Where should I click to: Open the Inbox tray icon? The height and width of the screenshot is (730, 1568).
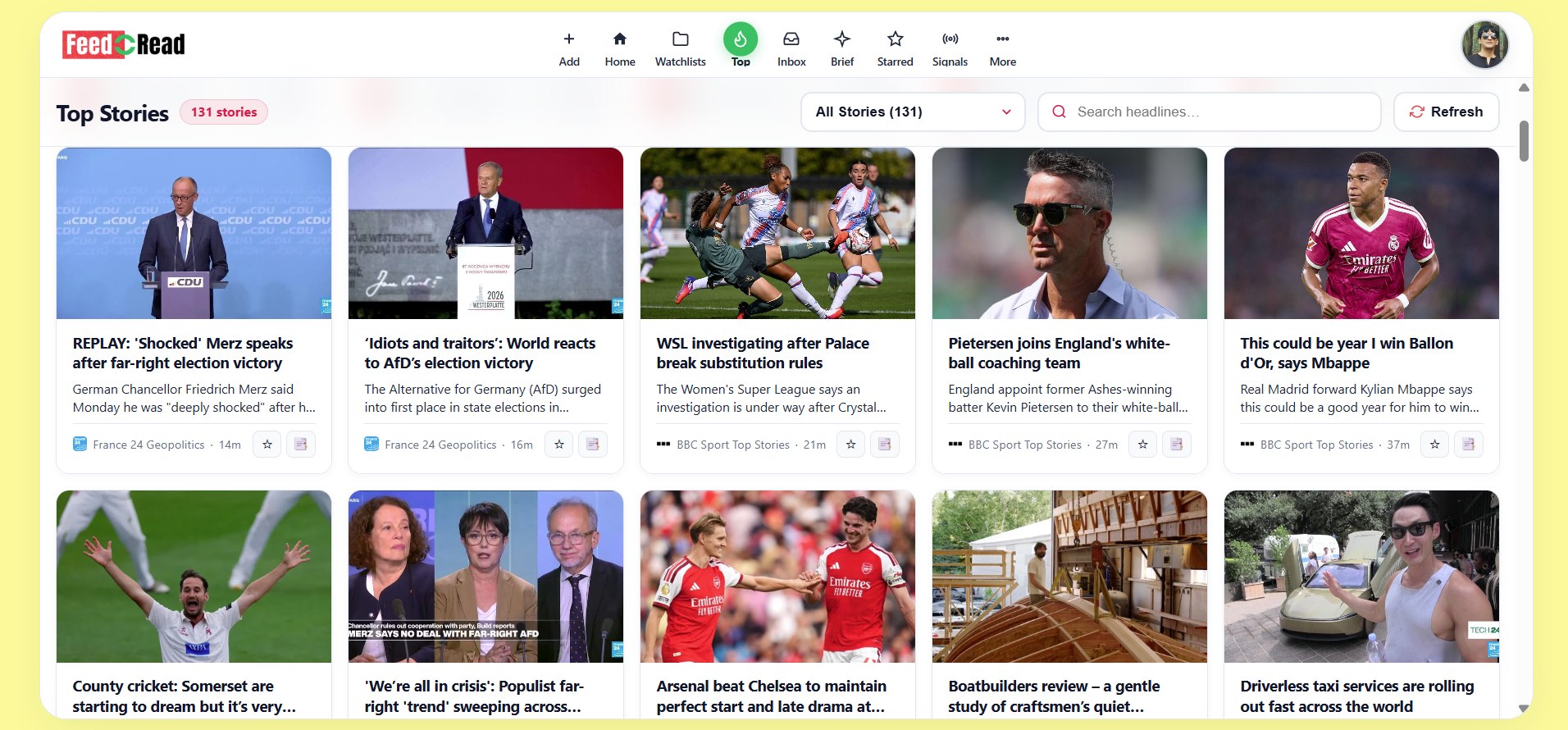(x=791, y=39)
